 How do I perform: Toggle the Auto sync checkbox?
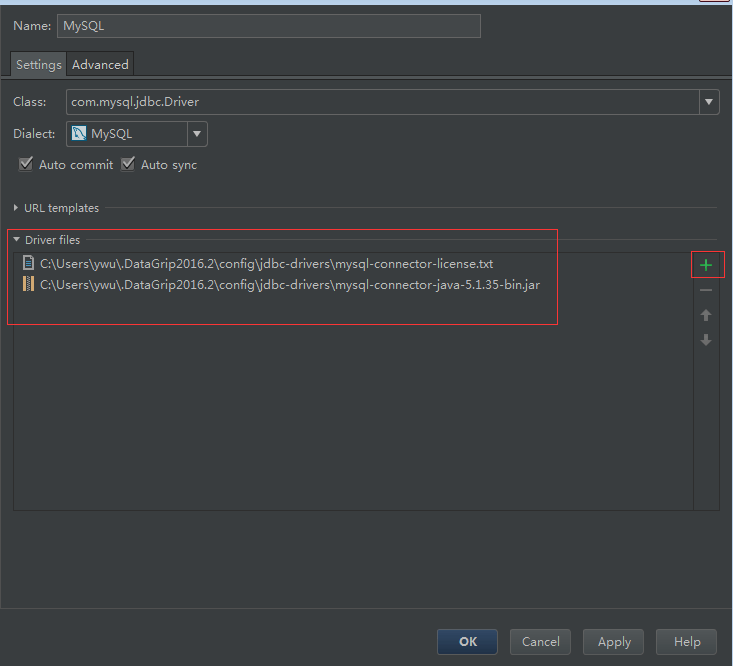[x=128, y=164]
